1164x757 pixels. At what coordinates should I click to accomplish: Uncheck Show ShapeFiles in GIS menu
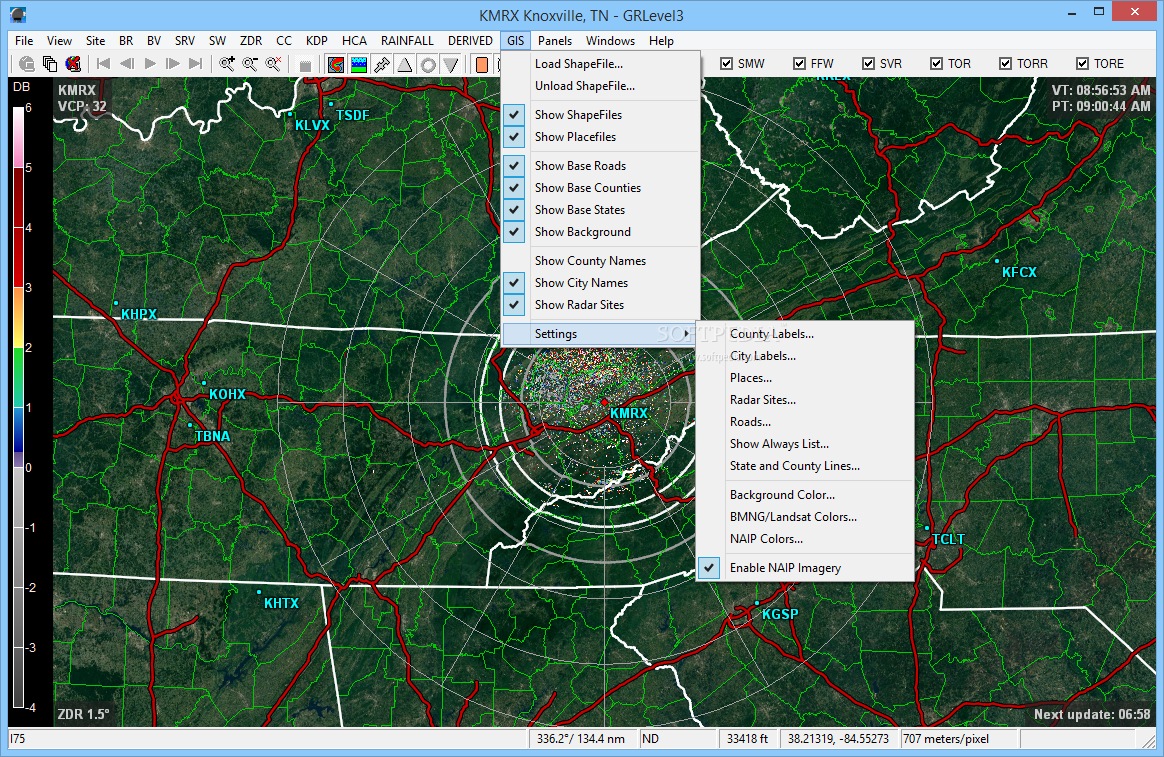pos(601,115)
